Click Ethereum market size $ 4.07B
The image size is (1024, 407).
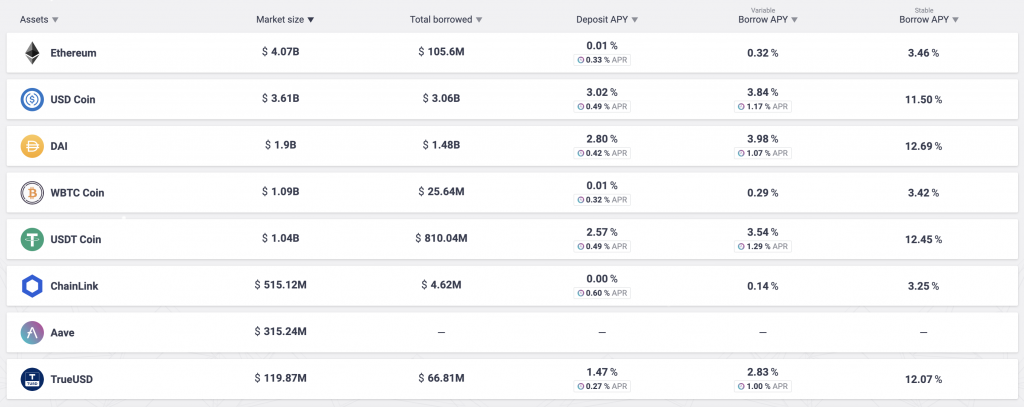281,51
